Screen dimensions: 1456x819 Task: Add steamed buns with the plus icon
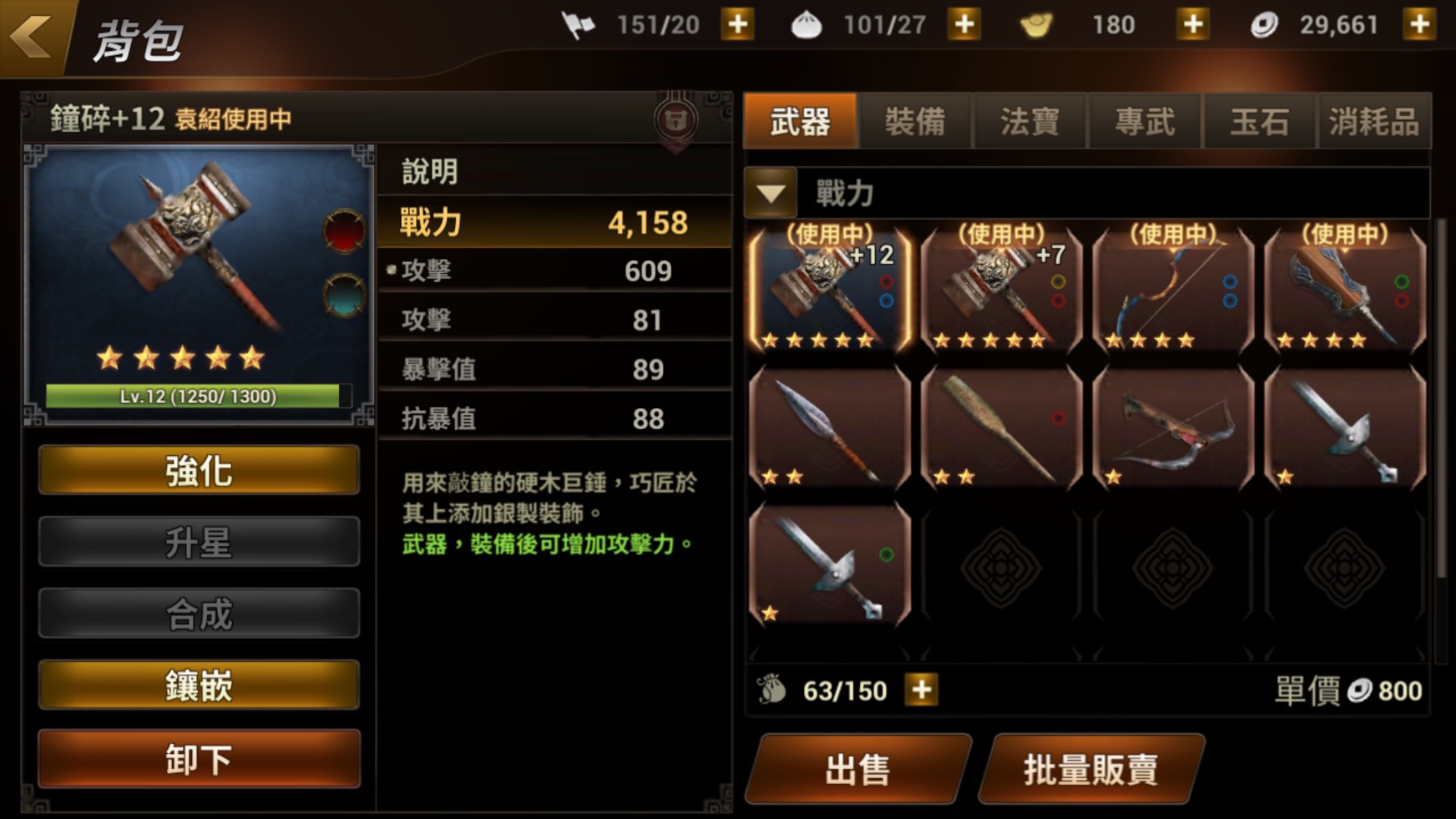coord(964,25)
